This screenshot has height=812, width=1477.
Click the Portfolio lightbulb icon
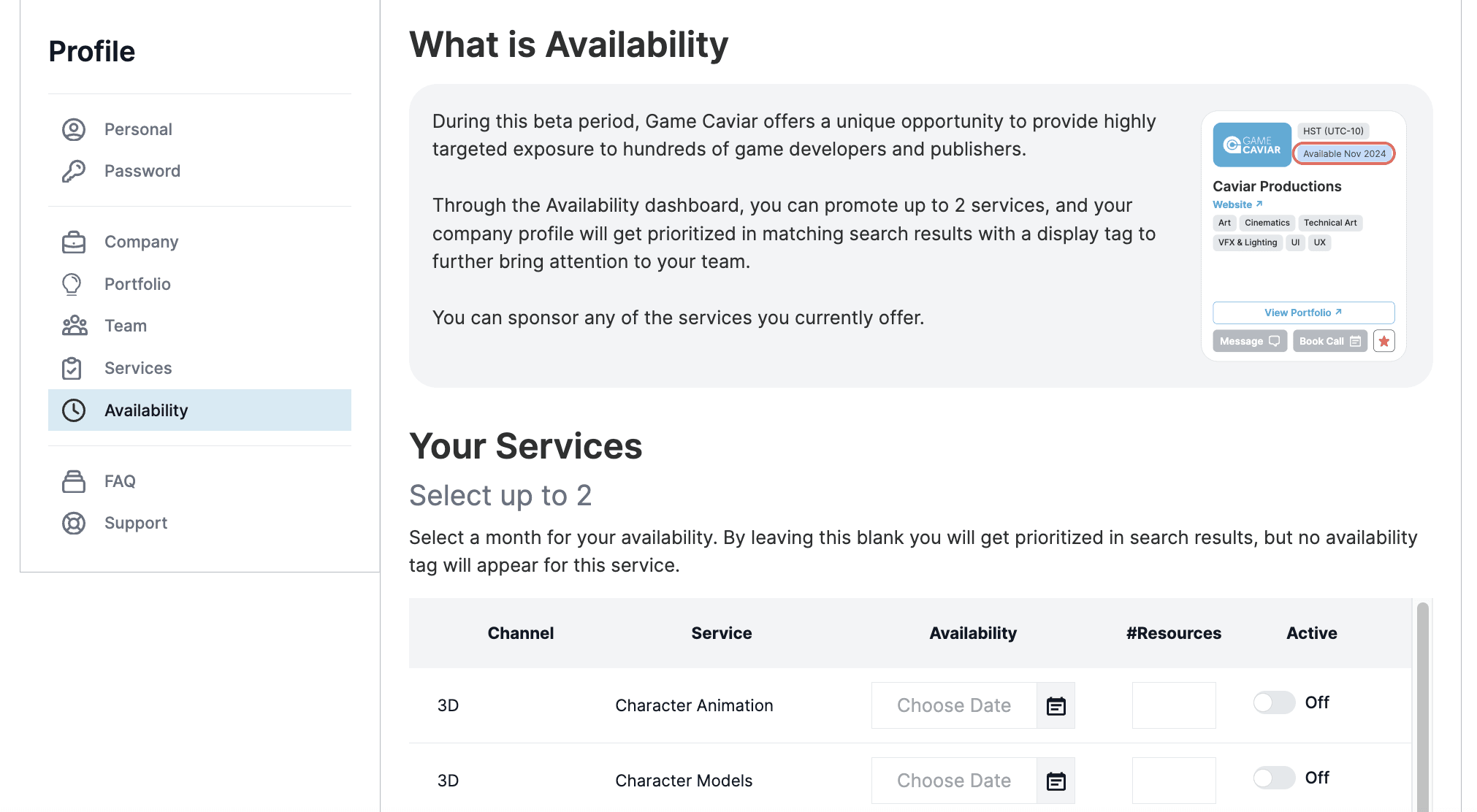point(72,284)
